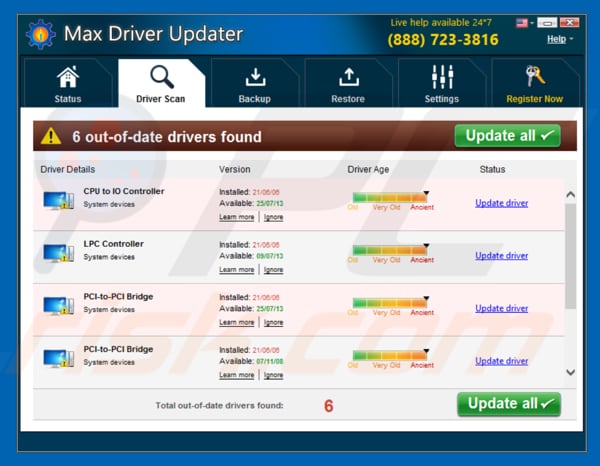Click Ignore for first PCI-to-PCI Bridge
The width and height of the screenshot is (600, 466).
coord(274,323)
